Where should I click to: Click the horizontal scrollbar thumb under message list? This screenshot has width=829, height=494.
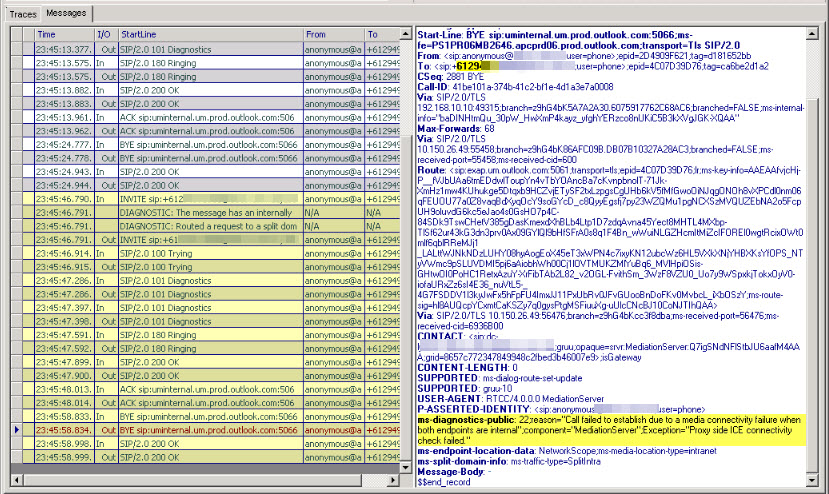coord(192,480)
